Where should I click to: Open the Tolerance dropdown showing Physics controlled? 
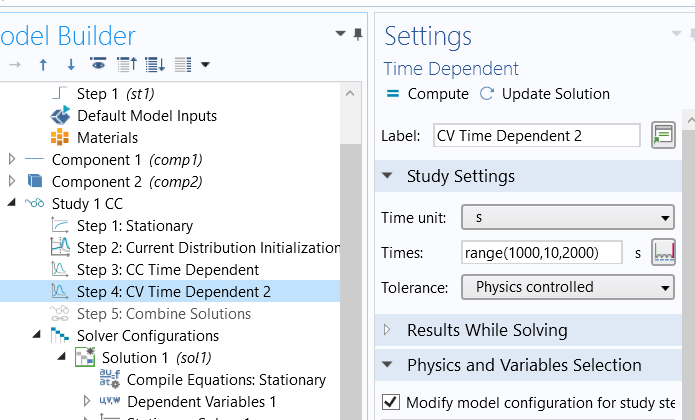tap(568, 288)
